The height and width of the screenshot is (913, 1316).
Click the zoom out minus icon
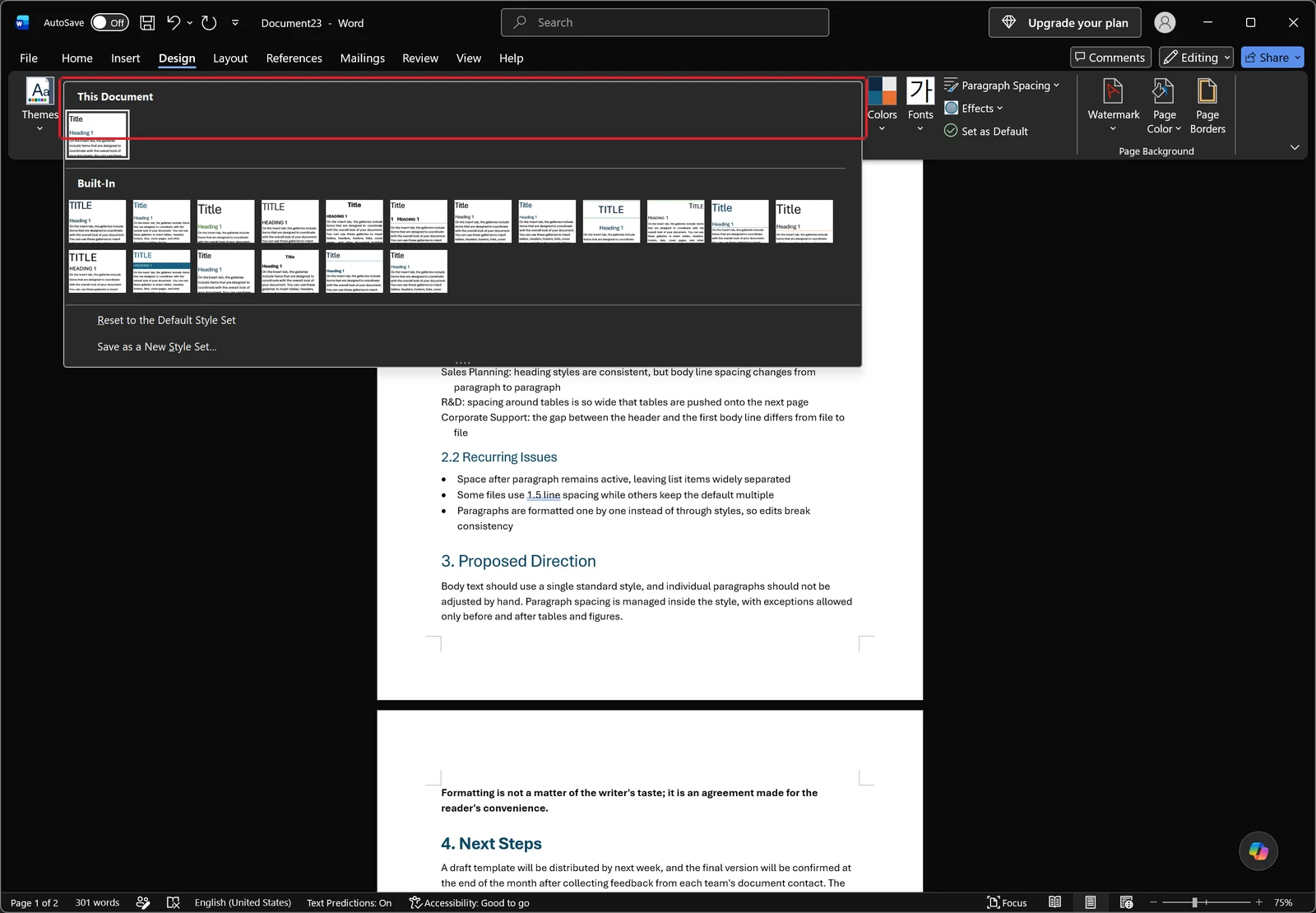pos(1153,902)
